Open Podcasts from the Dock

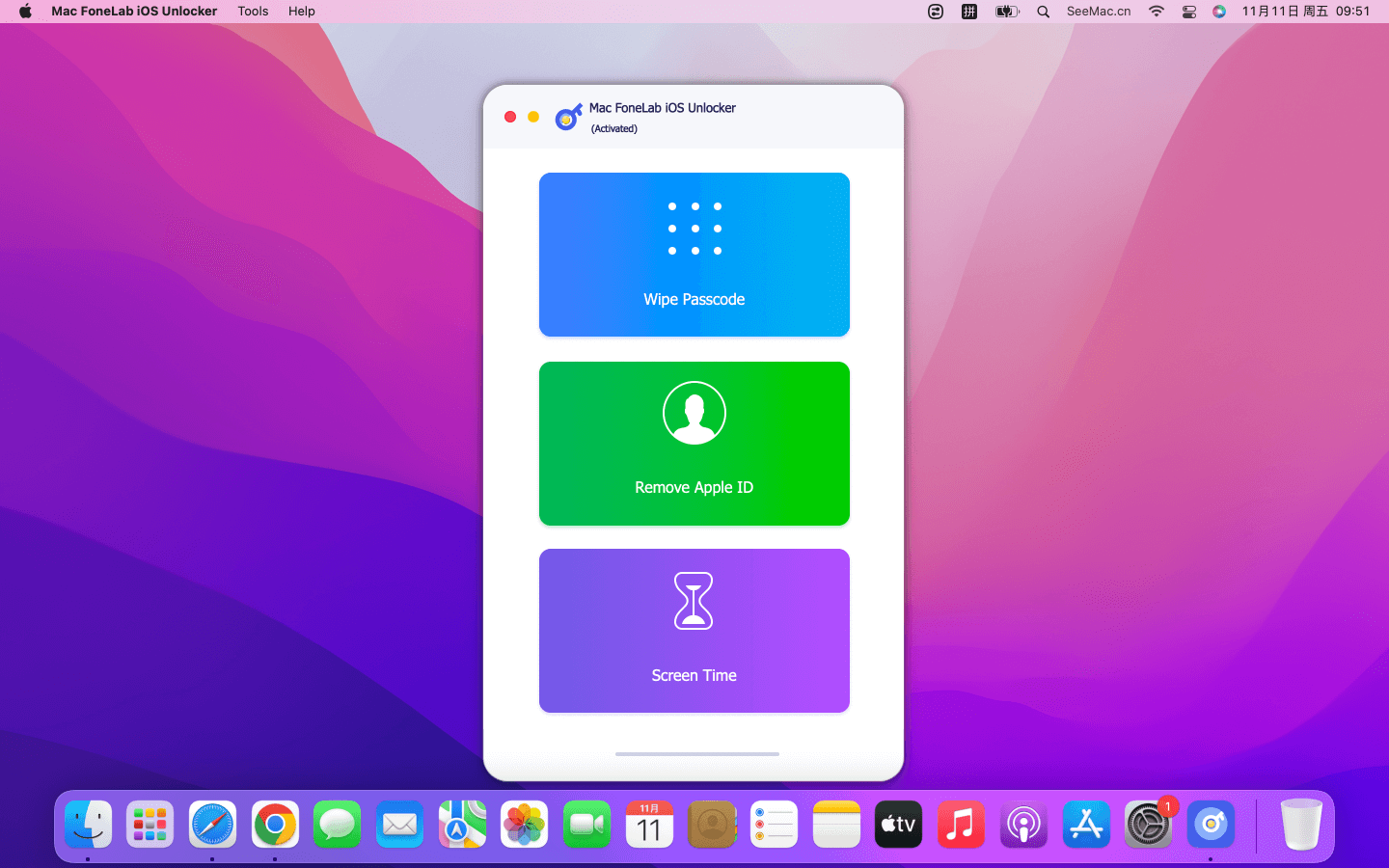pos(1023,825)
